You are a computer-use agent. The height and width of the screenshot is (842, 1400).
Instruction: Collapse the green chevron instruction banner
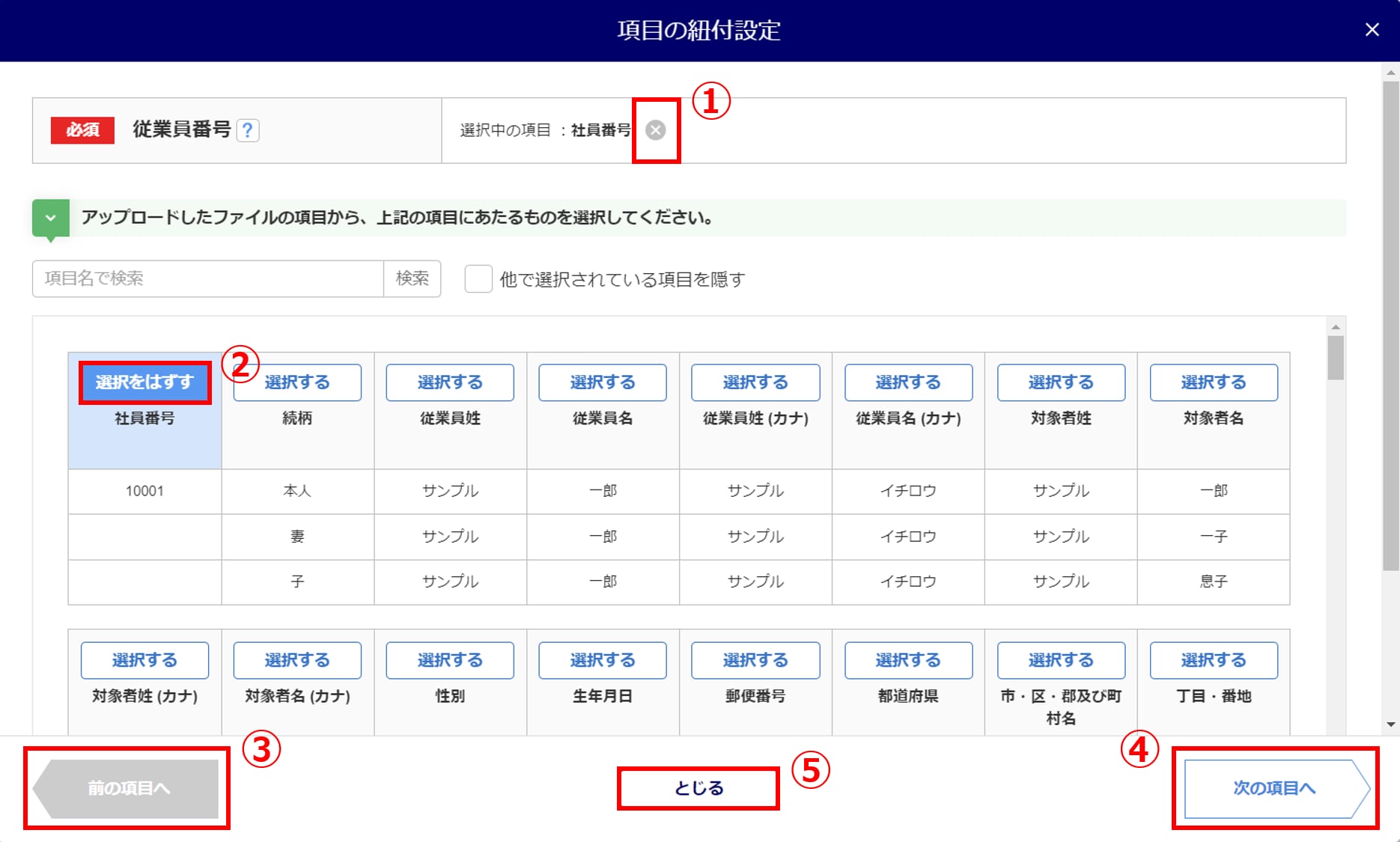click(x=51, y=219)
